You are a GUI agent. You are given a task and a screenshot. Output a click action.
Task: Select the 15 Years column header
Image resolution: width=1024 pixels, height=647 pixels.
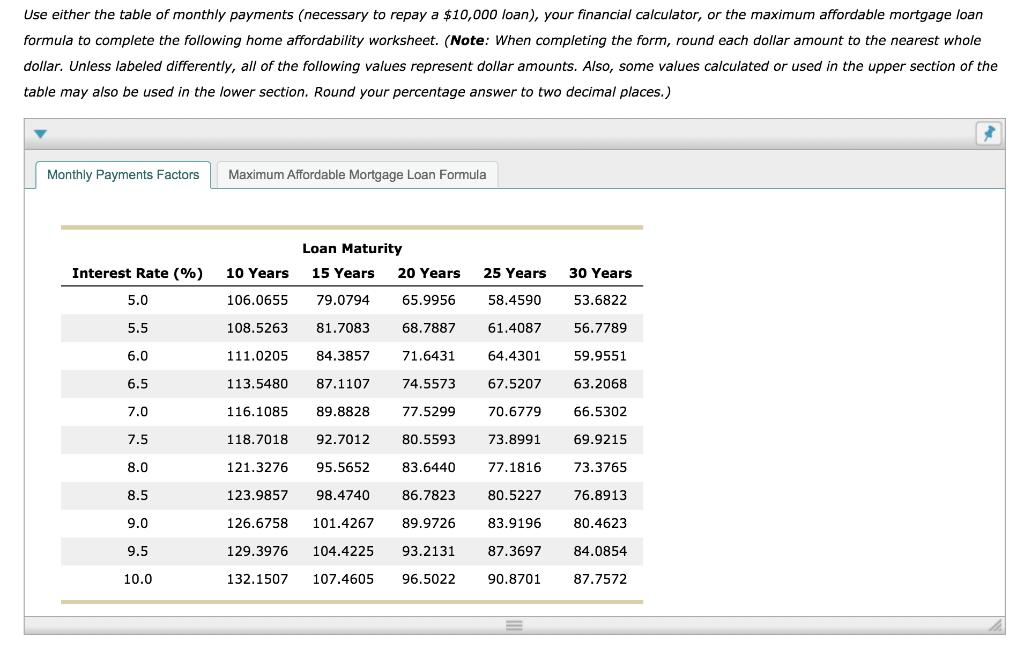click(x=343, y=273)
